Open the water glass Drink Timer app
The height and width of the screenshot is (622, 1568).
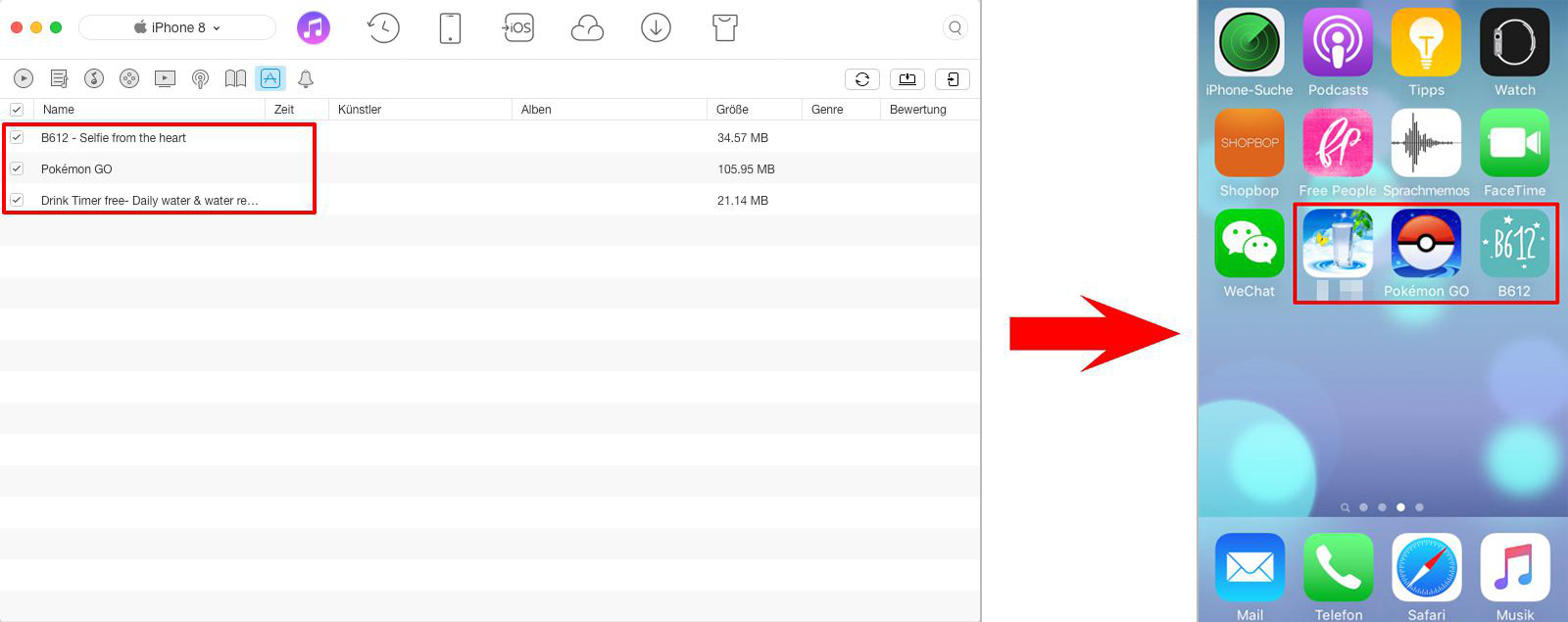pos(1338,244)
